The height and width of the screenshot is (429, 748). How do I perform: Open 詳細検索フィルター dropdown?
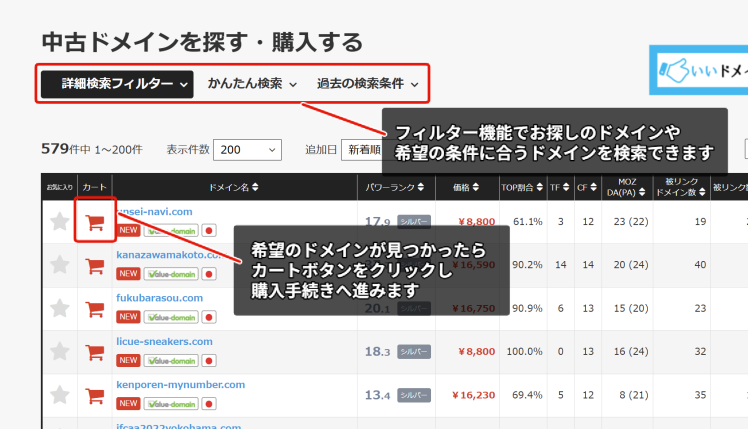click(117, 84)
